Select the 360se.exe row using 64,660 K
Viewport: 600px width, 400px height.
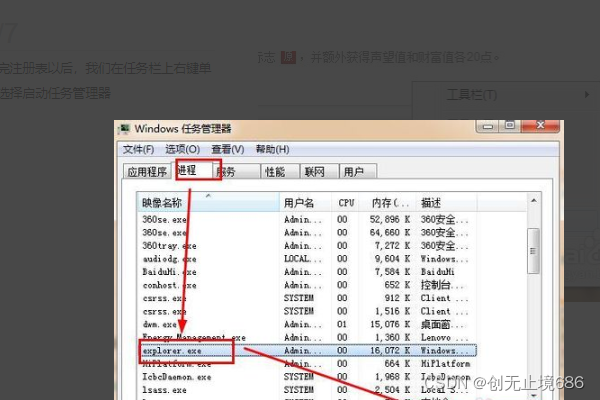(307, 232)
